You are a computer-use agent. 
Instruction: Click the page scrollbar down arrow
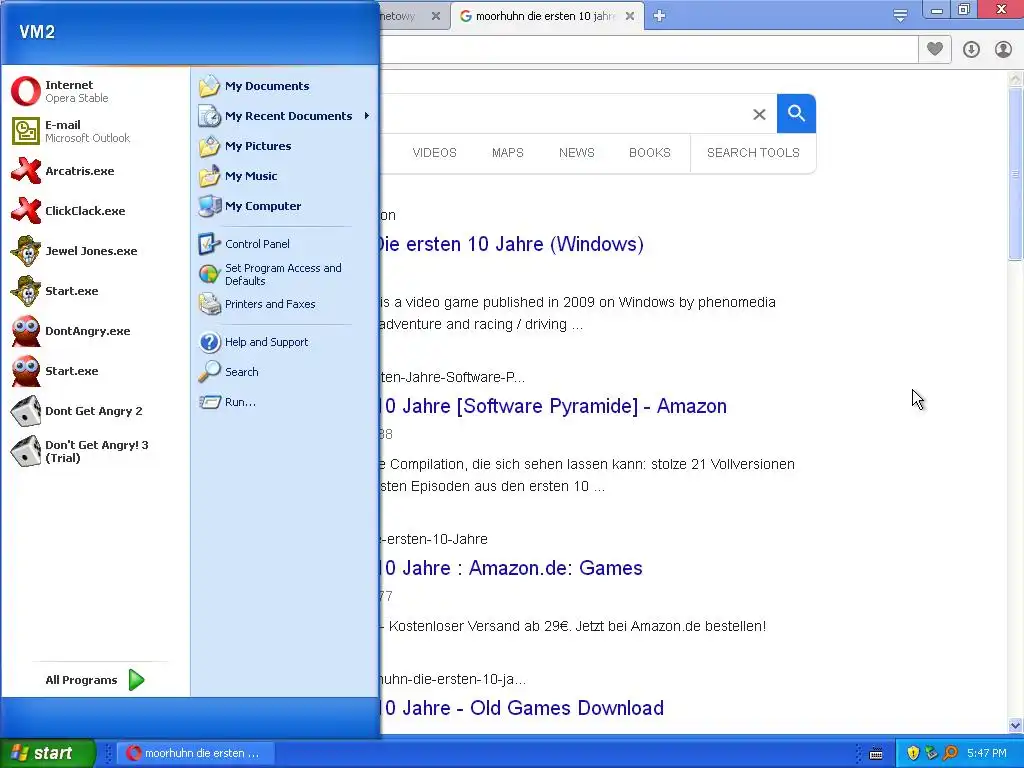coord(1016,725)
